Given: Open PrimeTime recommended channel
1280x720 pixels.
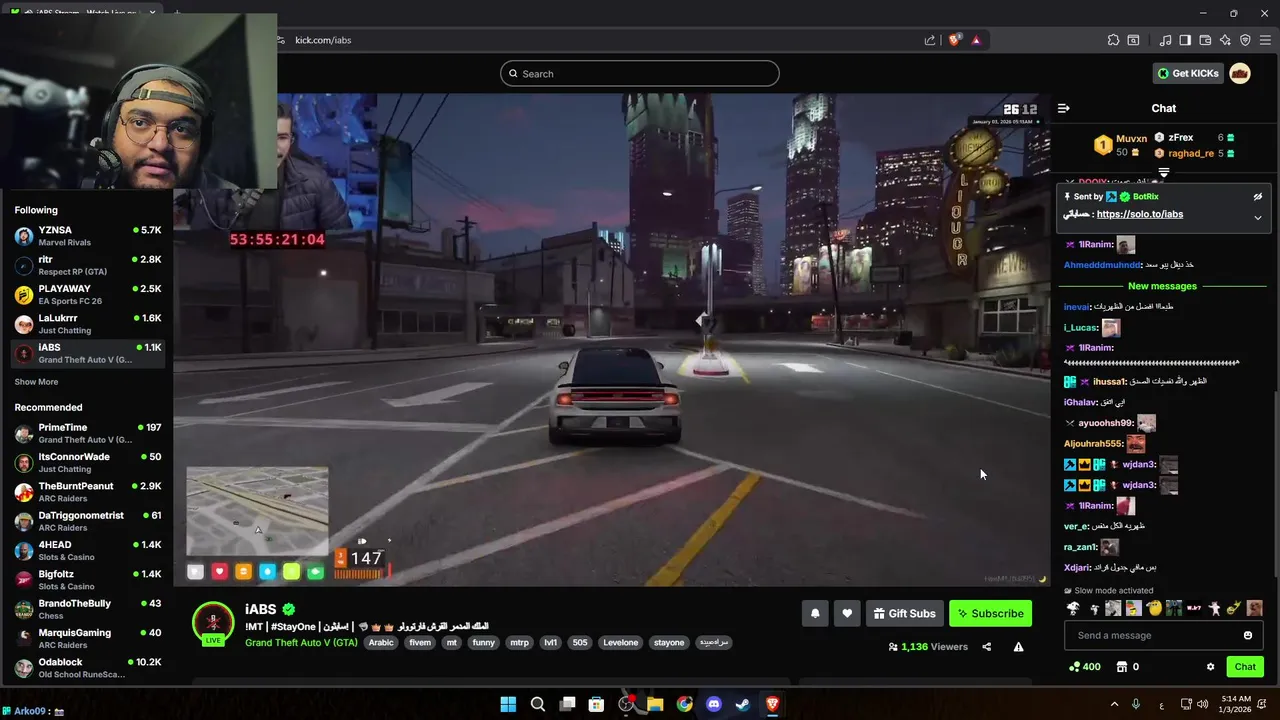Looking at the screenshot, I should 88,433.
